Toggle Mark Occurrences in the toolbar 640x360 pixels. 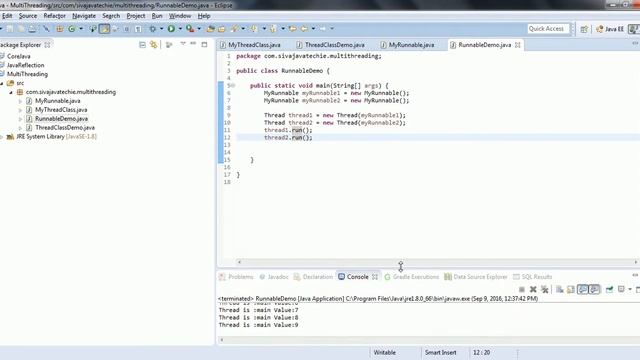(104, 29)
